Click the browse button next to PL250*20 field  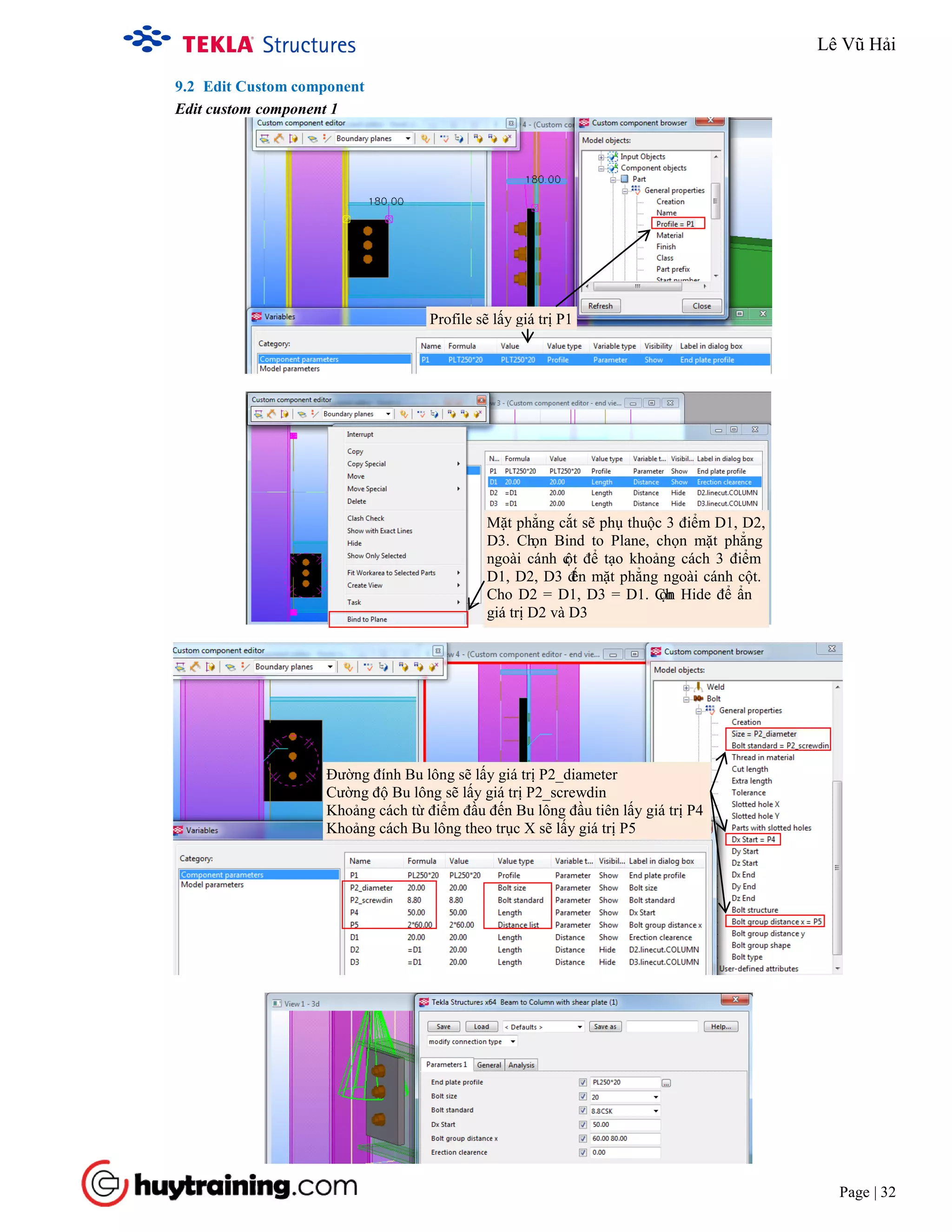(x=666, y=1083)
